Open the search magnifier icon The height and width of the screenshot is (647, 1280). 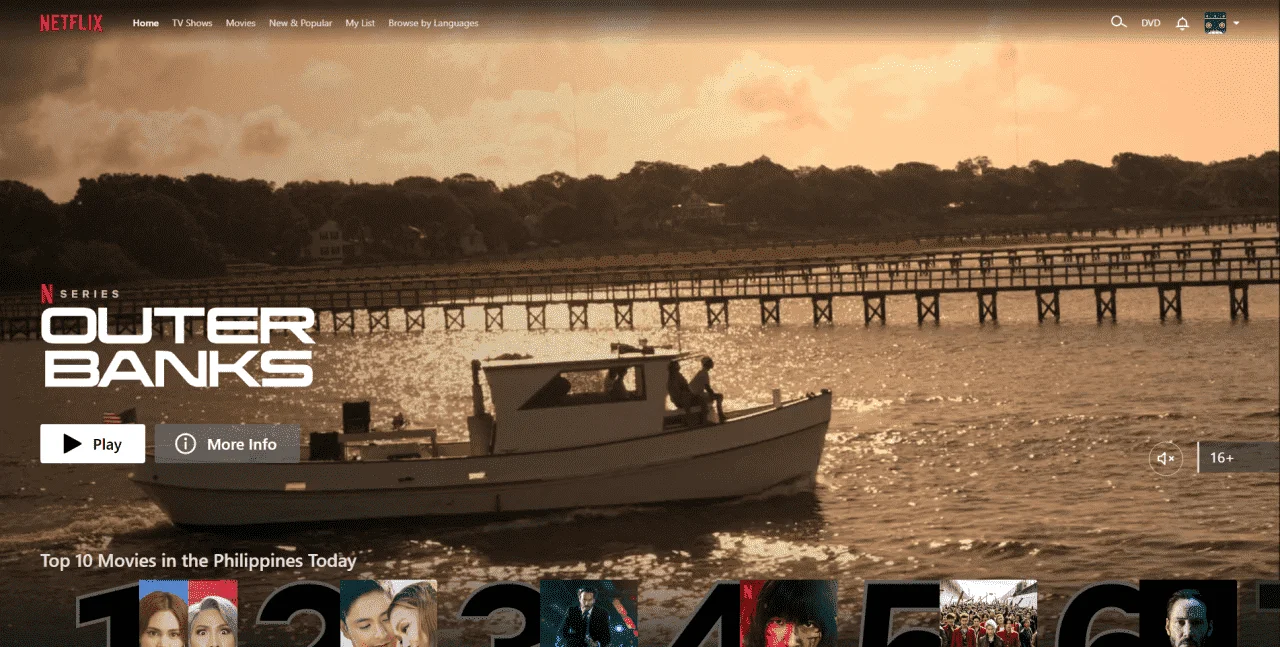[1118, 22]
